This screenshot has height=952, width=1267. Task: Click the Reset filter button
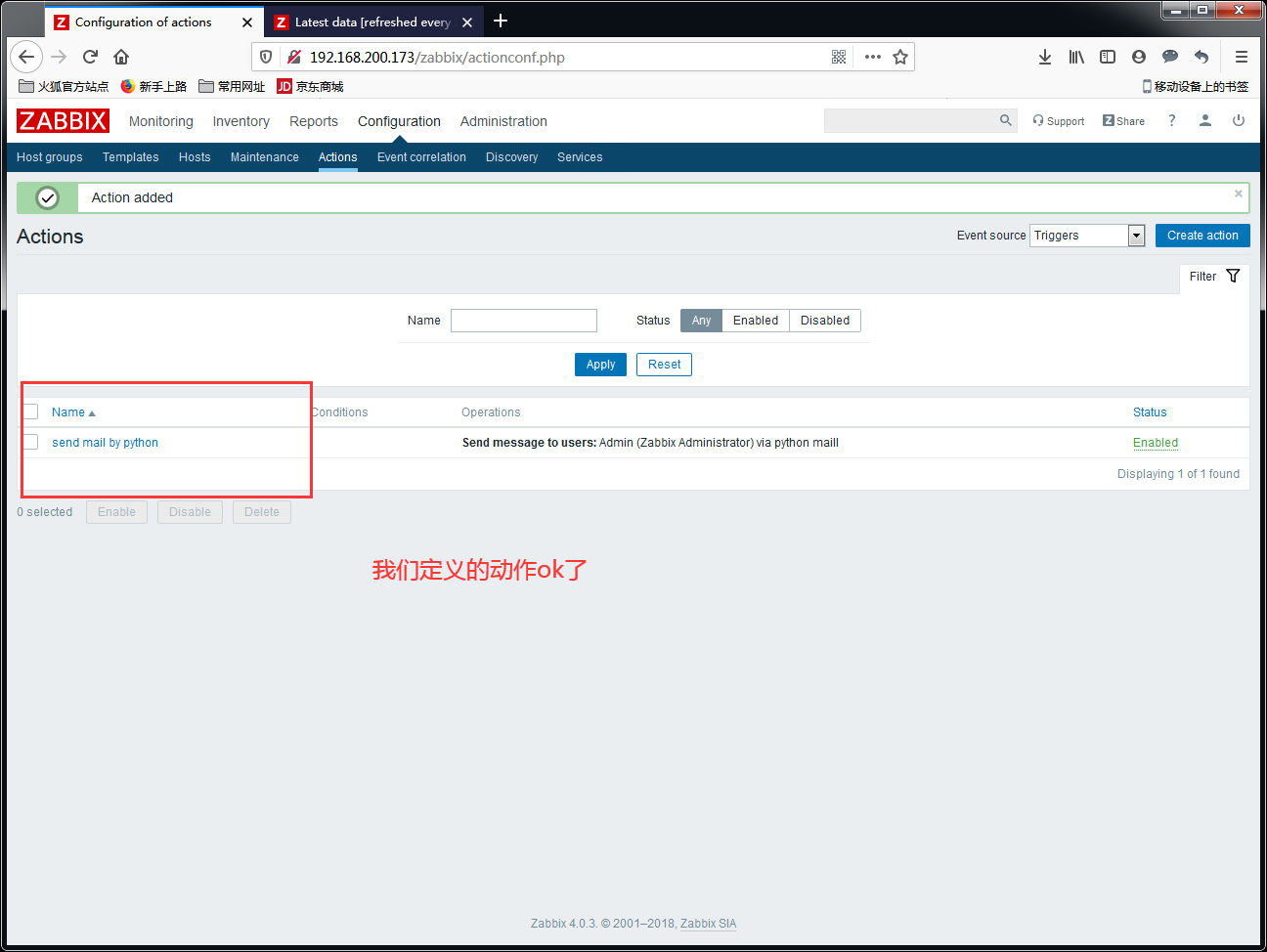pos(664,365)
